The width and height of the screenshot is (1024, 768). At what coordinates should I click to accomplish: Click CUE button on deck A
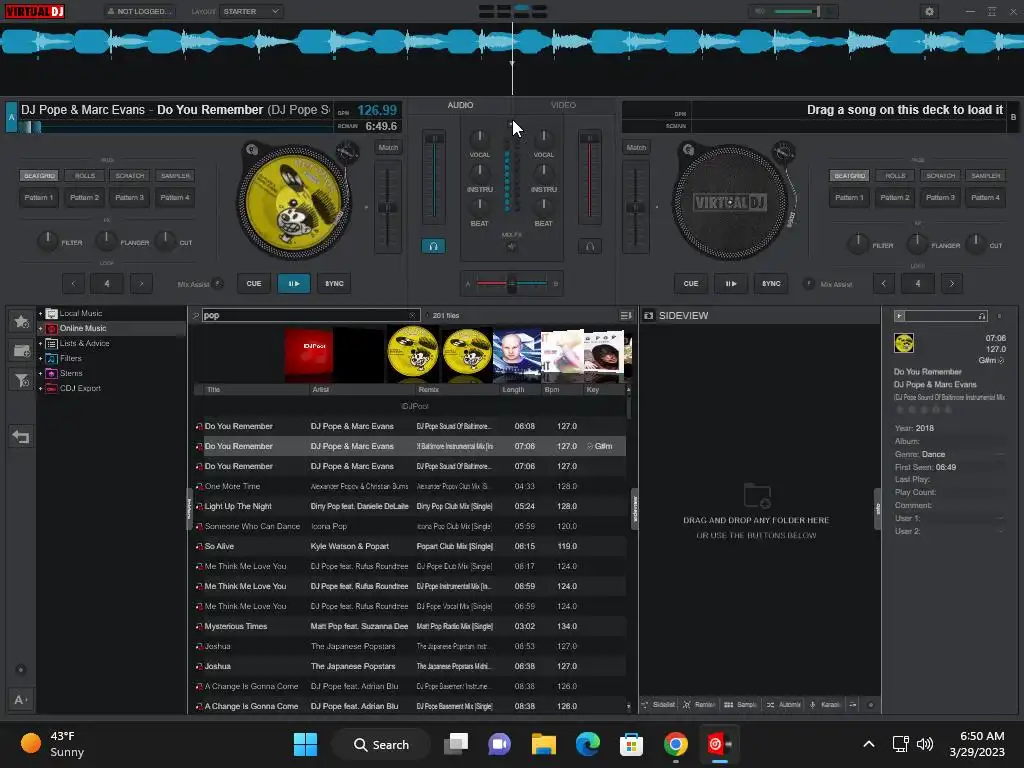tap(254, 283)
